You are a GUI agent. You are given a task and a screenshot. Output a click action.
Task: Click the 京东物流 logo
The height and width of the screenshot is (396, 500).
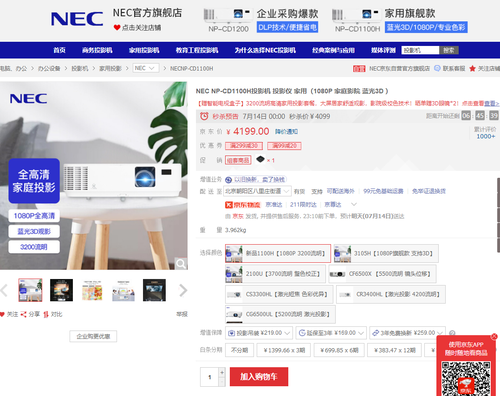(243, 205)
